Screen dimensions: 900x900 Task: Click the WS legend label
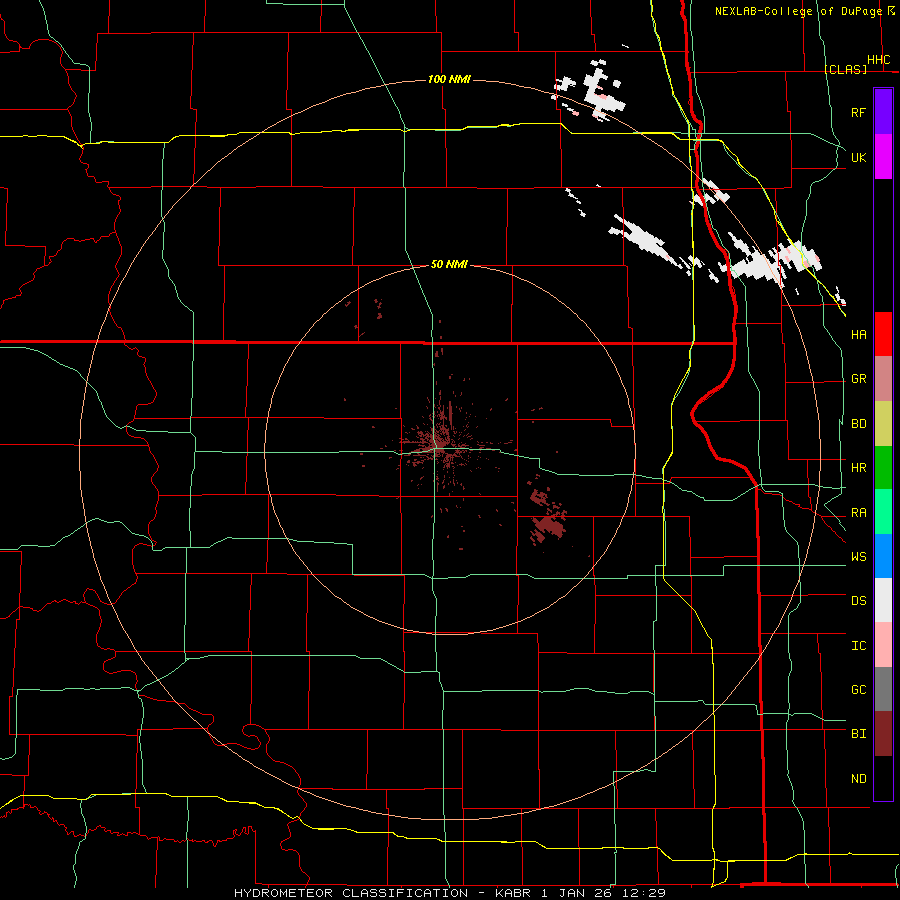[858, 557]
